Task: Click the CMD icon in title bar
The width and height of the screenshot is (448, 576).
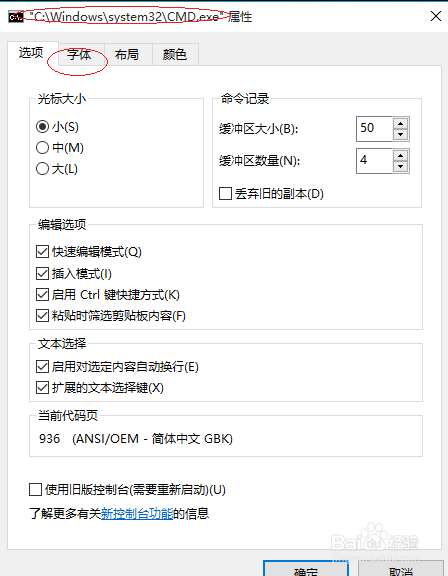Action: 16,17
